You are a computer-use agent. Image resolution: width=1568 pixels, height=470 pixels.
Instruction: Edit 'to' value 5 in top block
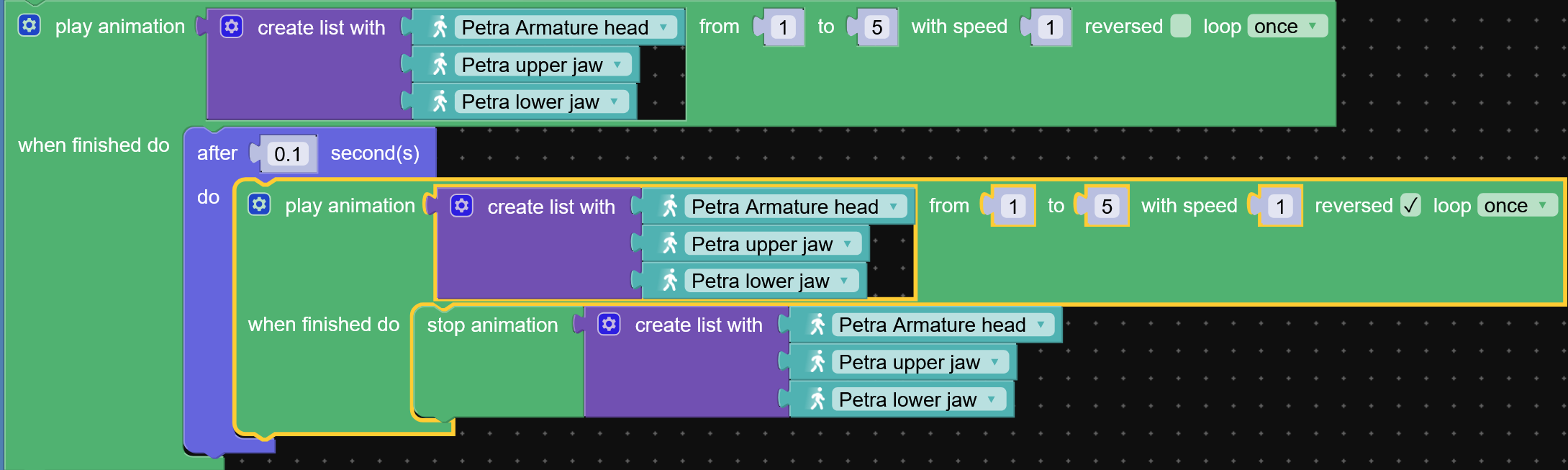[x=876, y=27]
